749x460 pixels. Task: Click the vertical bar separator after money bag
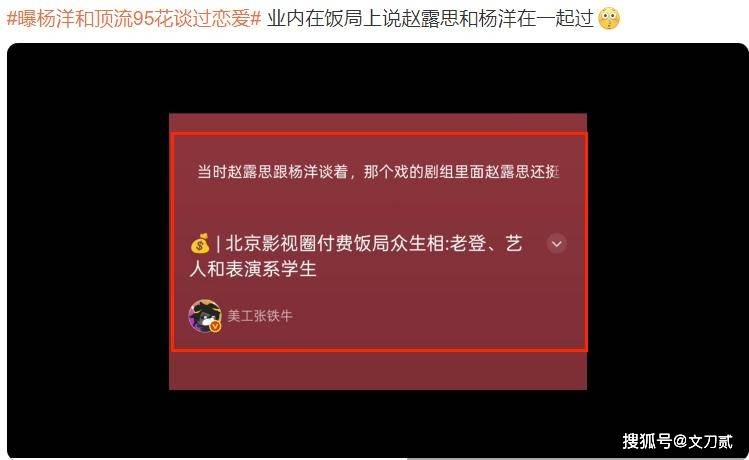[x=218, y=244]
